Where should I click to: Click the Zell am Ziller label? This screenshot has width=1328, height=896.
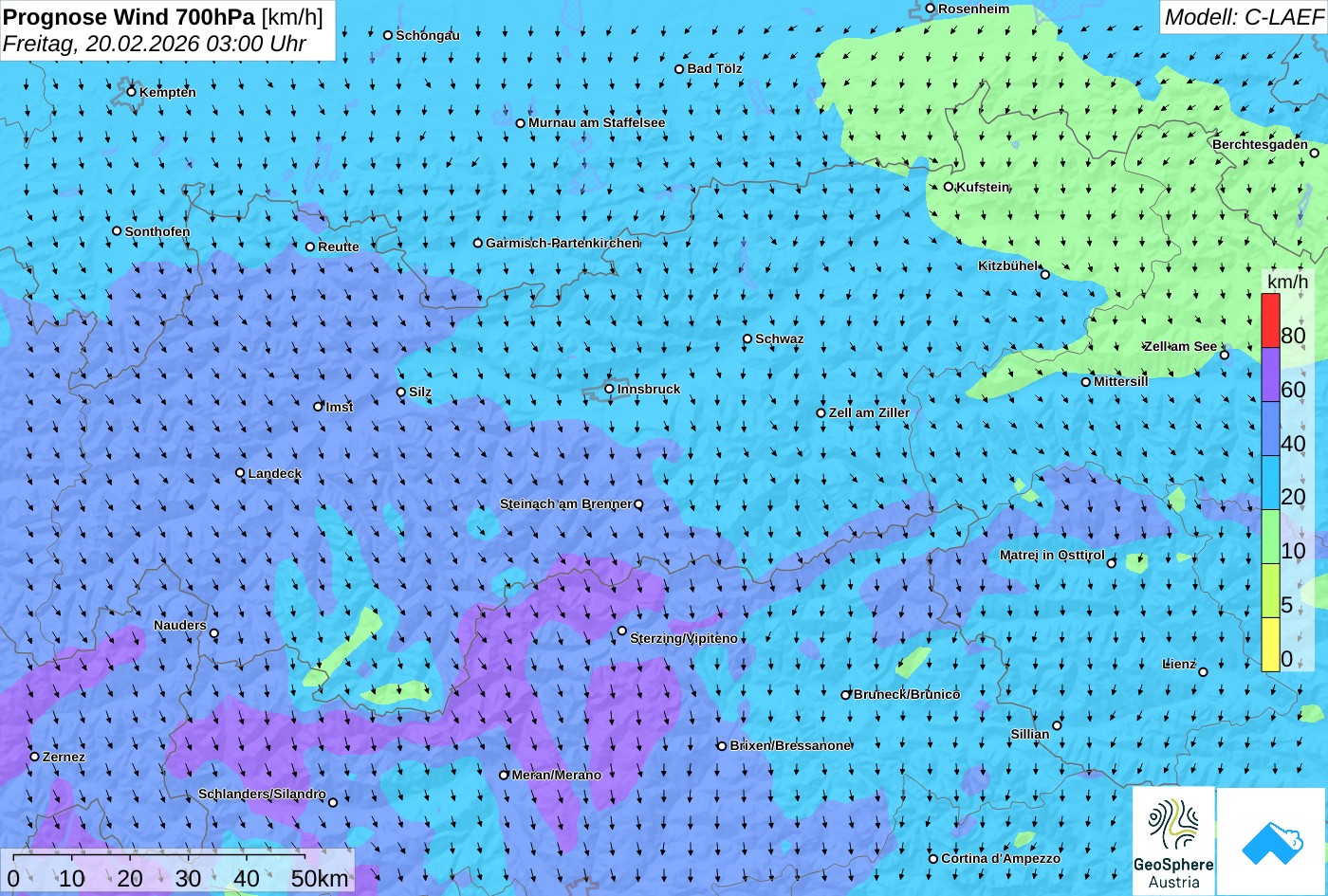point(869,412)
